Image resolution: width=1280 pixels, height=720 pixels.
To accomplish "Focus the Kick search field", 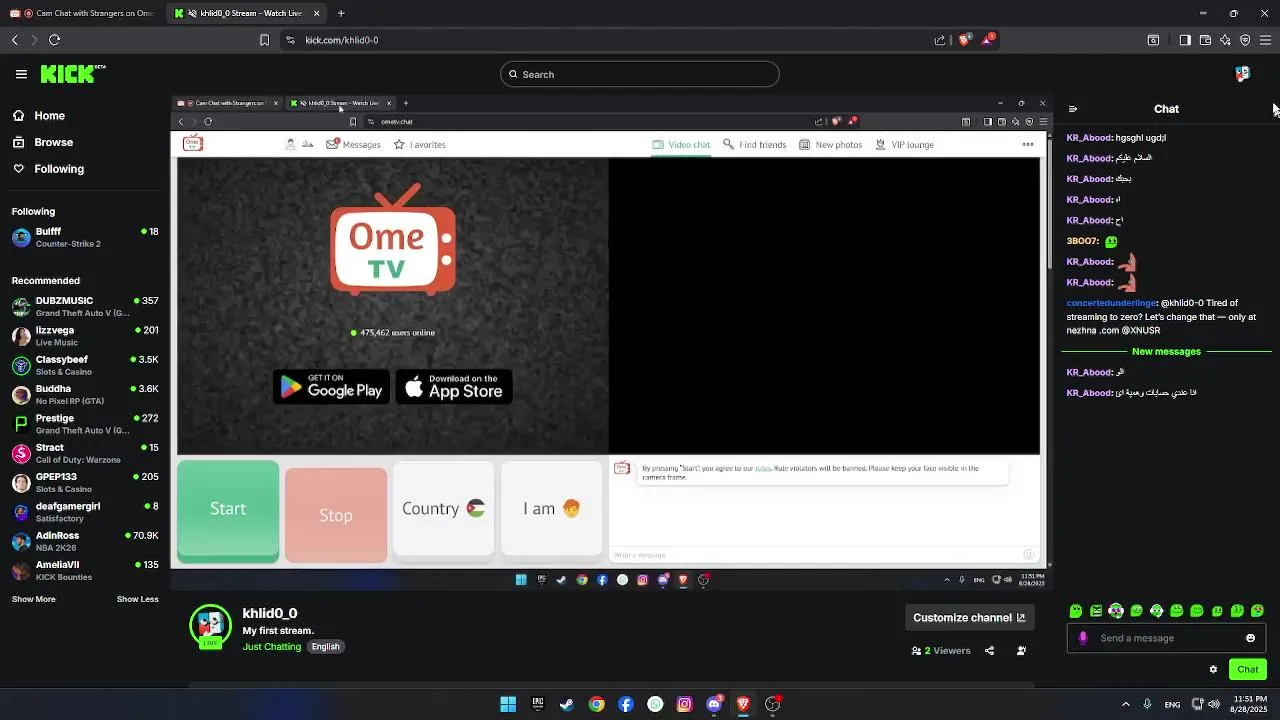I will pos(640,74).
